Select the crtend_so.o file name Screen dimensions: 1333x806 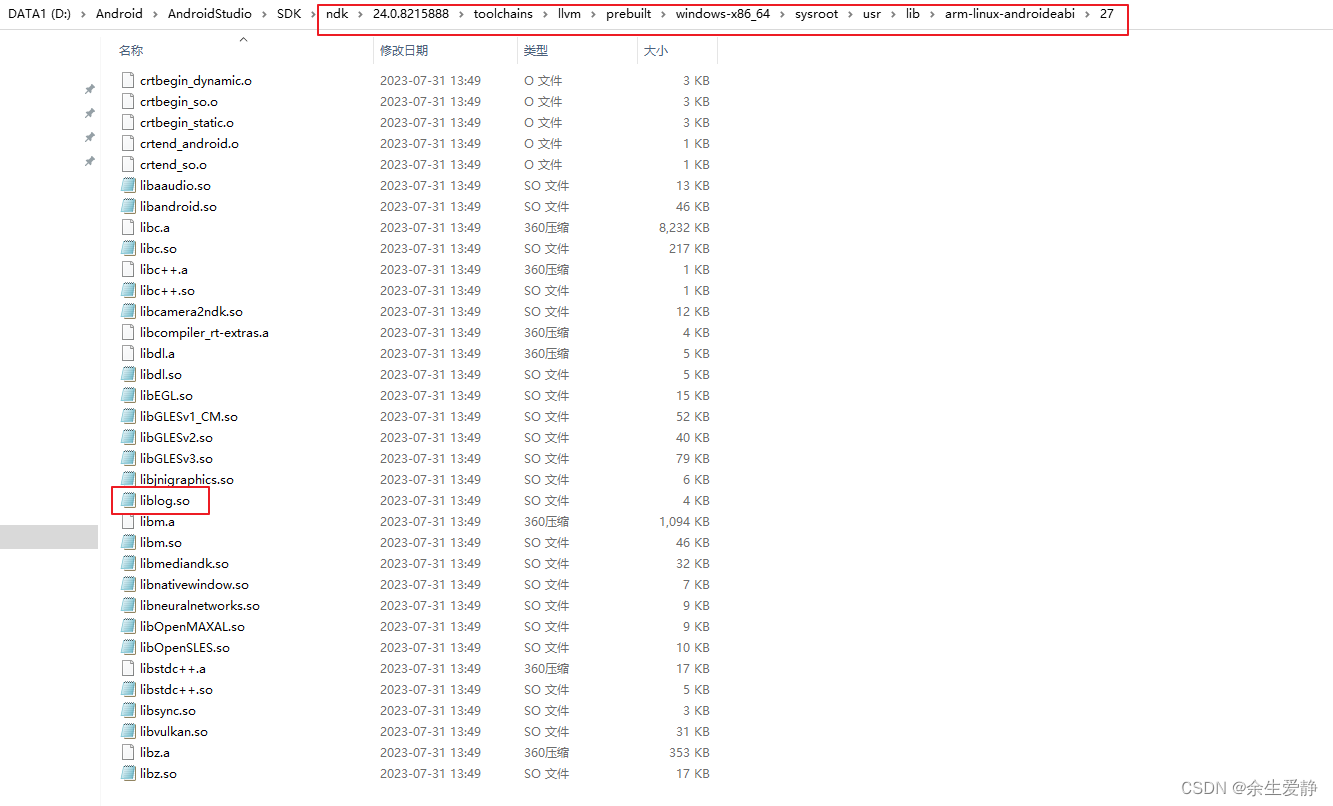(173, 164)
